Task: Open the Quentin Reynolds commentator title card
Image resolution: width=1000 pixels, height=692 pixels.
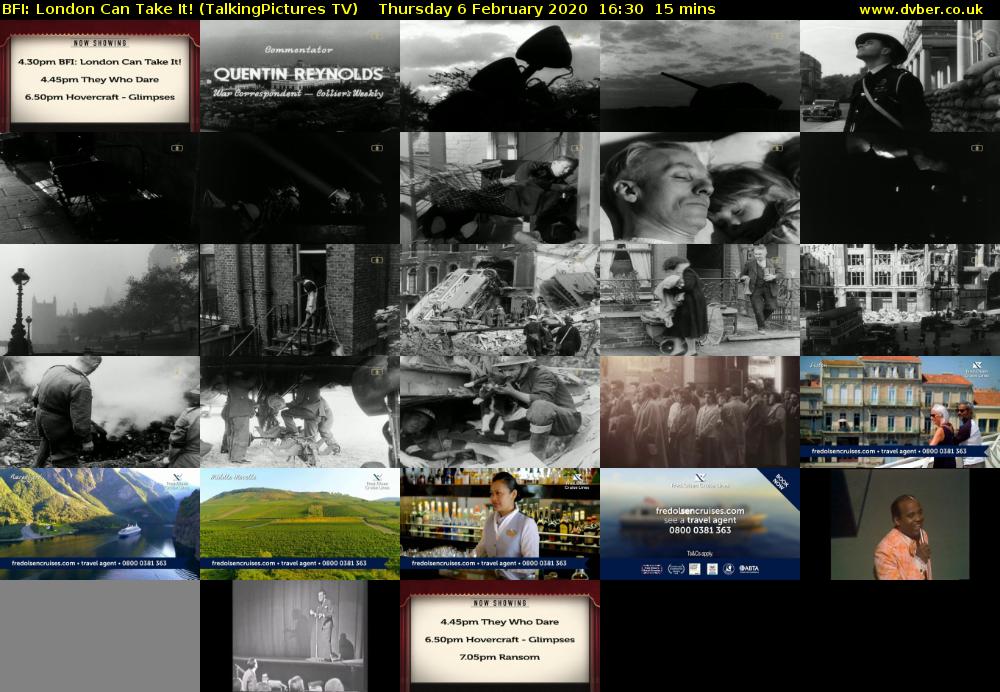Action: (300, 76)
